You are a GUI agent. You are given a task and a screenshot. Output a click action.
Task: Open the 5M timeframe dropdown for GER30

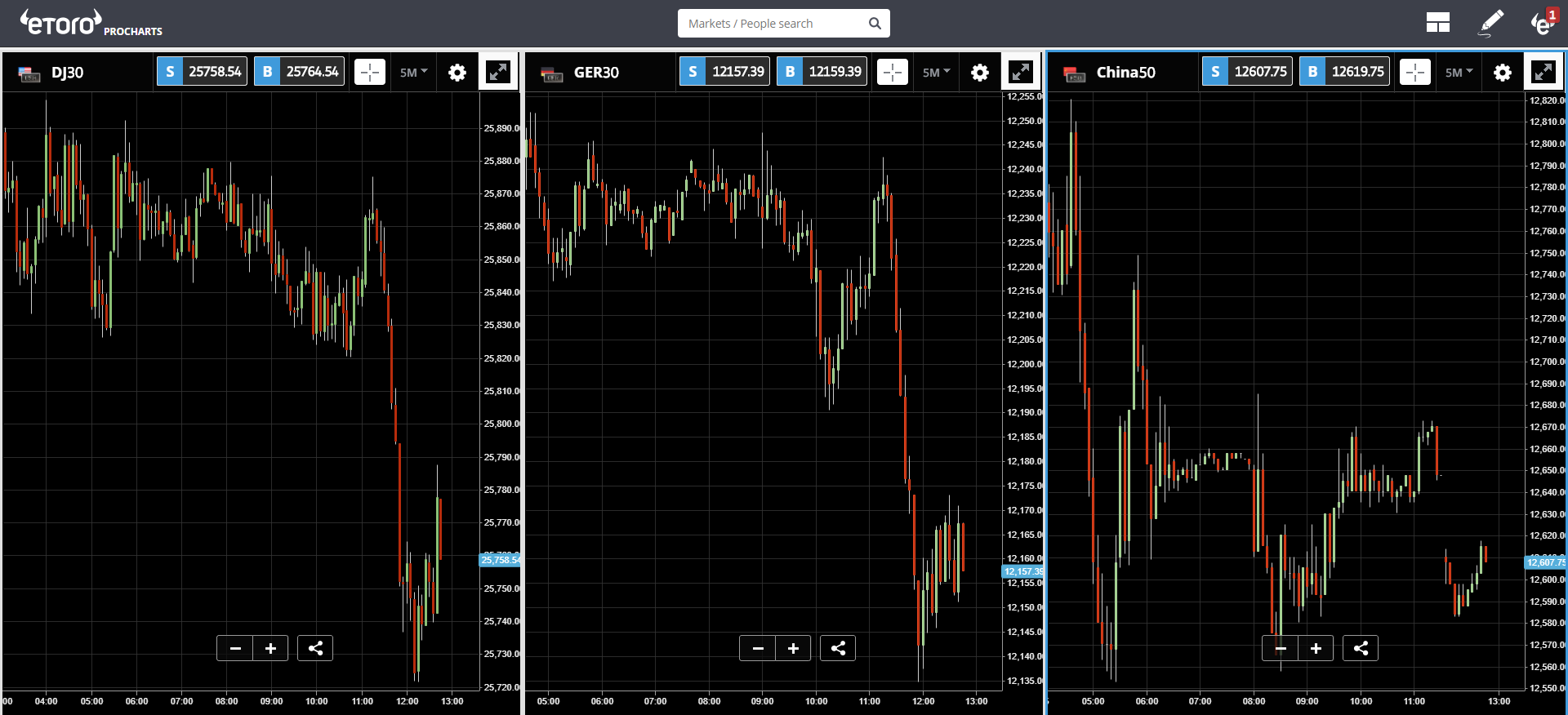click(x=936, y=73)
